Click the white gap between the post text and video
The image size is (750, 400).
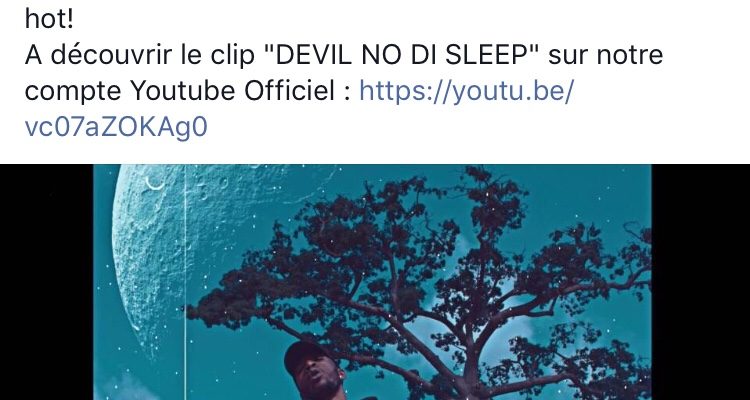(375, 154)
